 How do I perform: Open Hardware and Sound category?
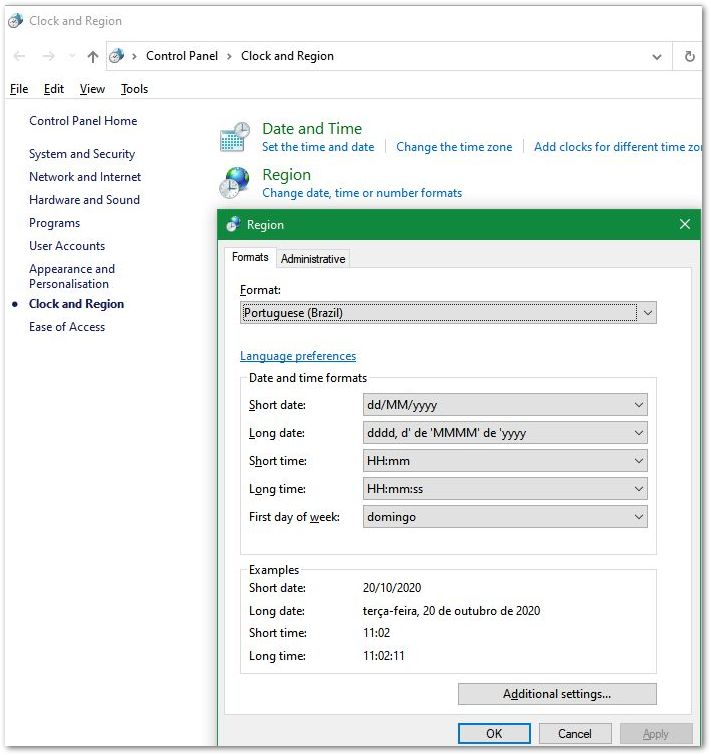click(x=84, y=200)
